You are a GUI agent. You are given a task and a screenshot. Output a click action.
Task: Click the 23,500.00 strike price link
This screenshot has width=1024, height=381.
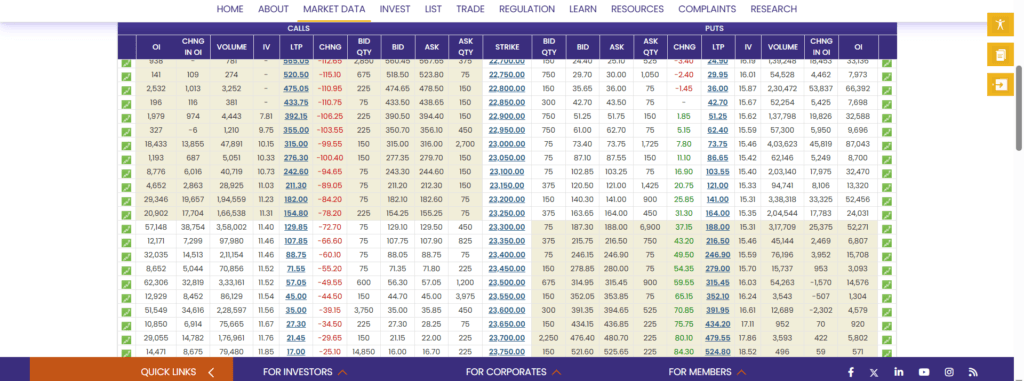point(507,283)
